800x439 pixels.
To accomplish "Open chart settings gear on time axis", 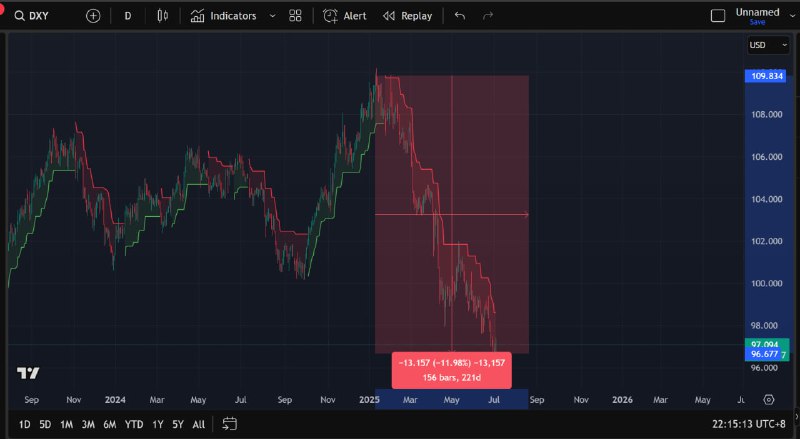I will (x=768, y=398).
